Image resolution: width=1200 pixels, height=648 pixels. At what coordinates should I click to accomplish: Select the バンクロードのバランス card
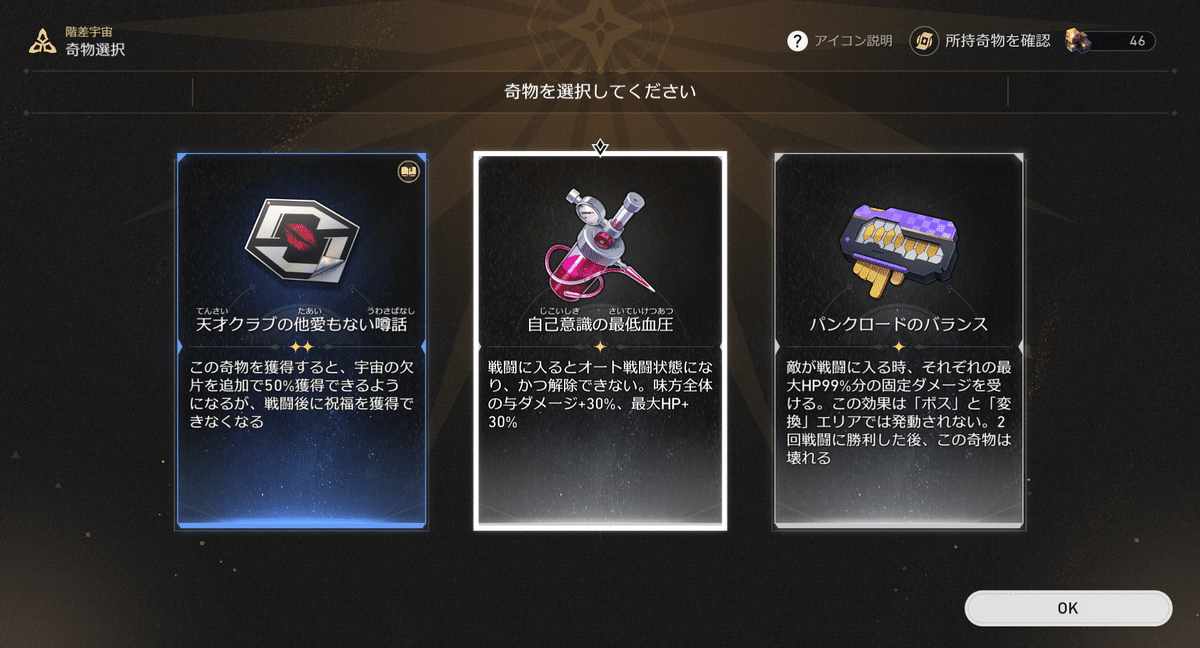[899, 340]
